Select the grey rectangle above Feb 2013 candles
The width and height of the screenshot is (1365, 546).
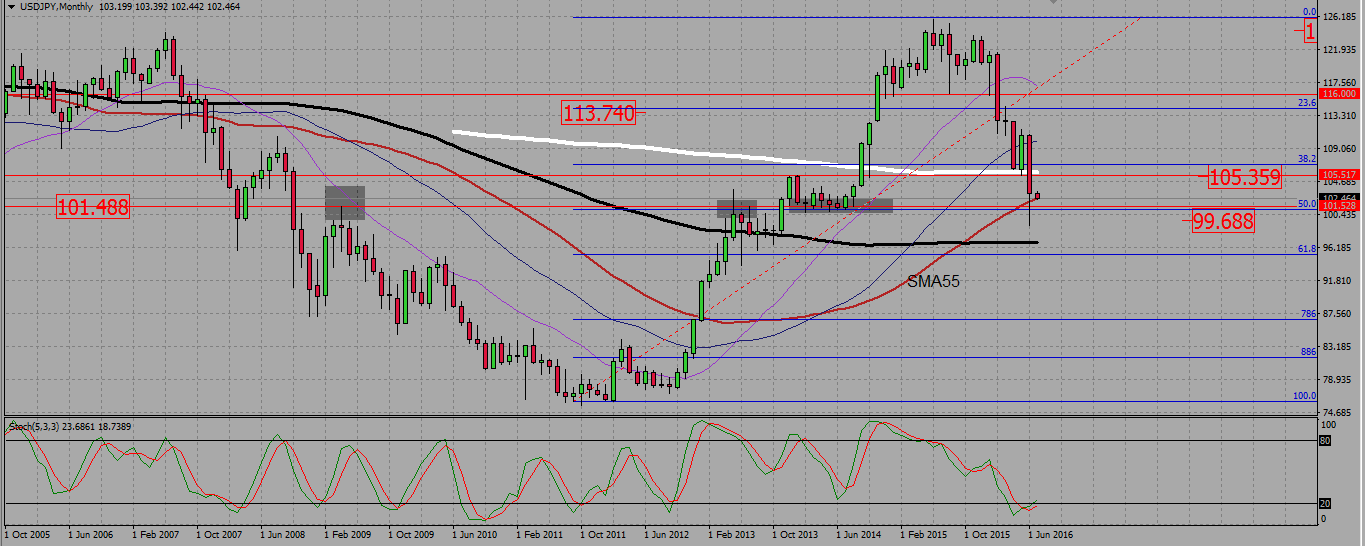(737, 209)
